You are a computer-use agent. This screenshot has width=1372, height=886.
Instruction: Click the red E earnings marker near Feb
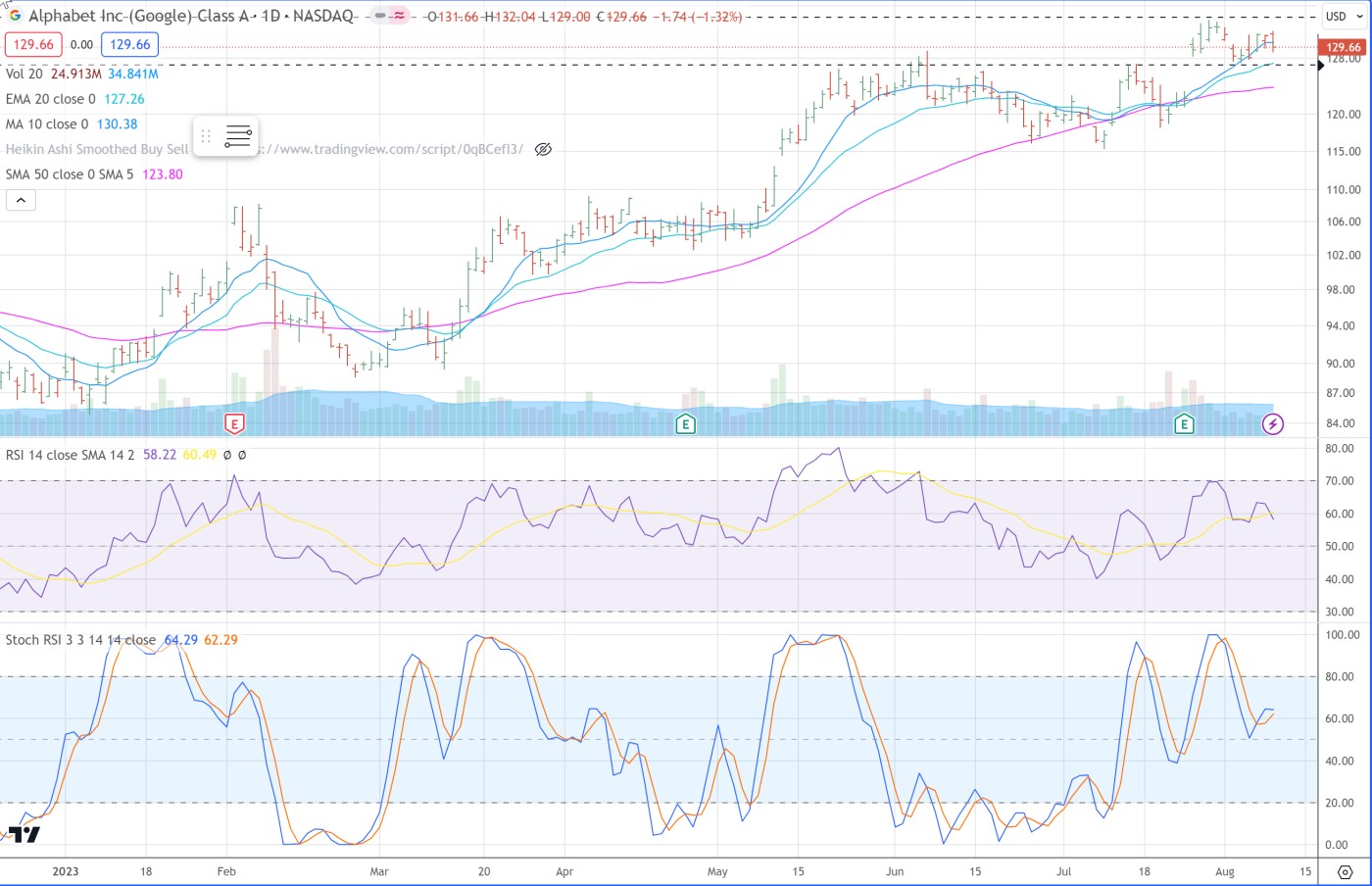pyautogui.click(x=234, y=423)
